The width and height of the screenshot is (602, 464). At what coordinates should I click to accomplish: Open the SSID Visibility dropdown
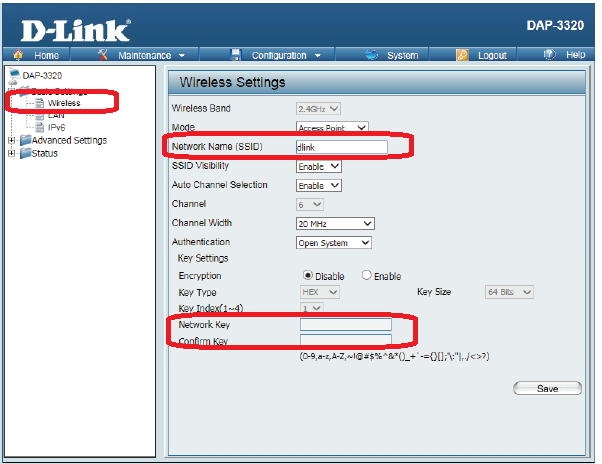[319, 167]
